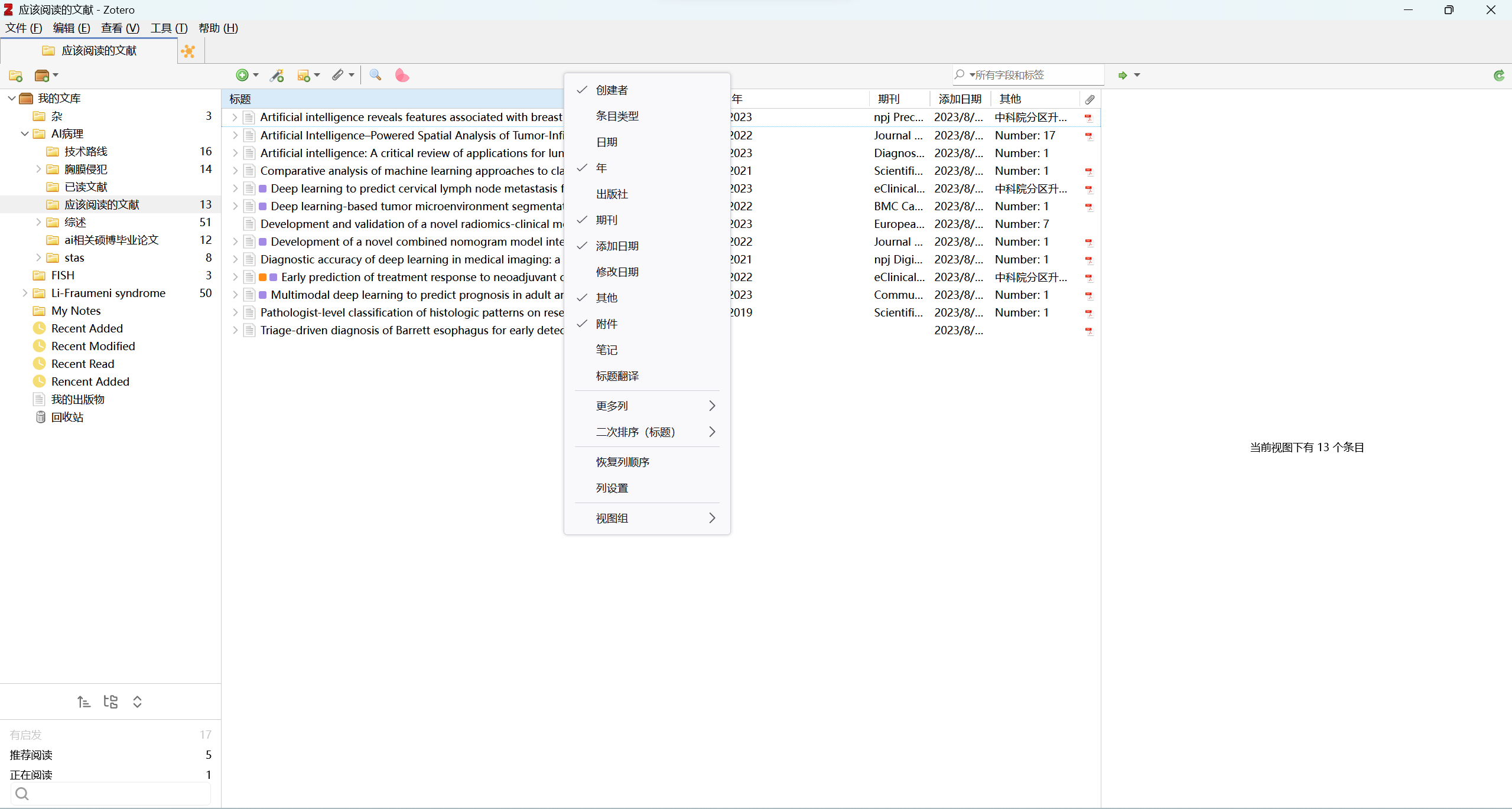
Task: Select the 推荐阅读 tag
Action: tap(31, 755)
